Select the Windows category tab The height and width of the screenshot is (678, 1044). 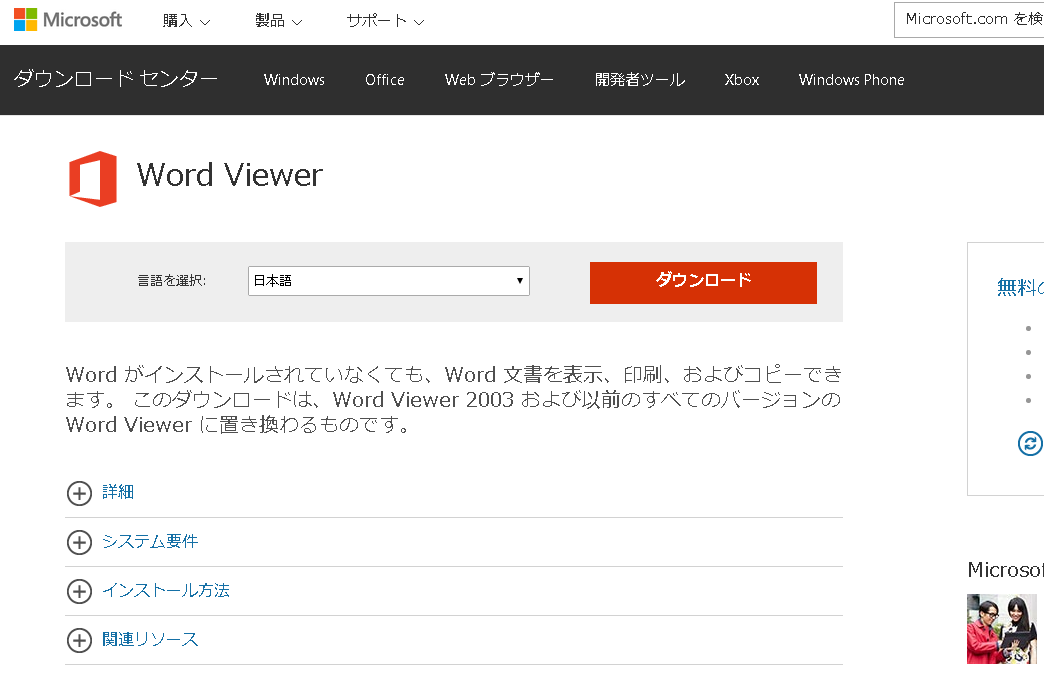point(294,80)
